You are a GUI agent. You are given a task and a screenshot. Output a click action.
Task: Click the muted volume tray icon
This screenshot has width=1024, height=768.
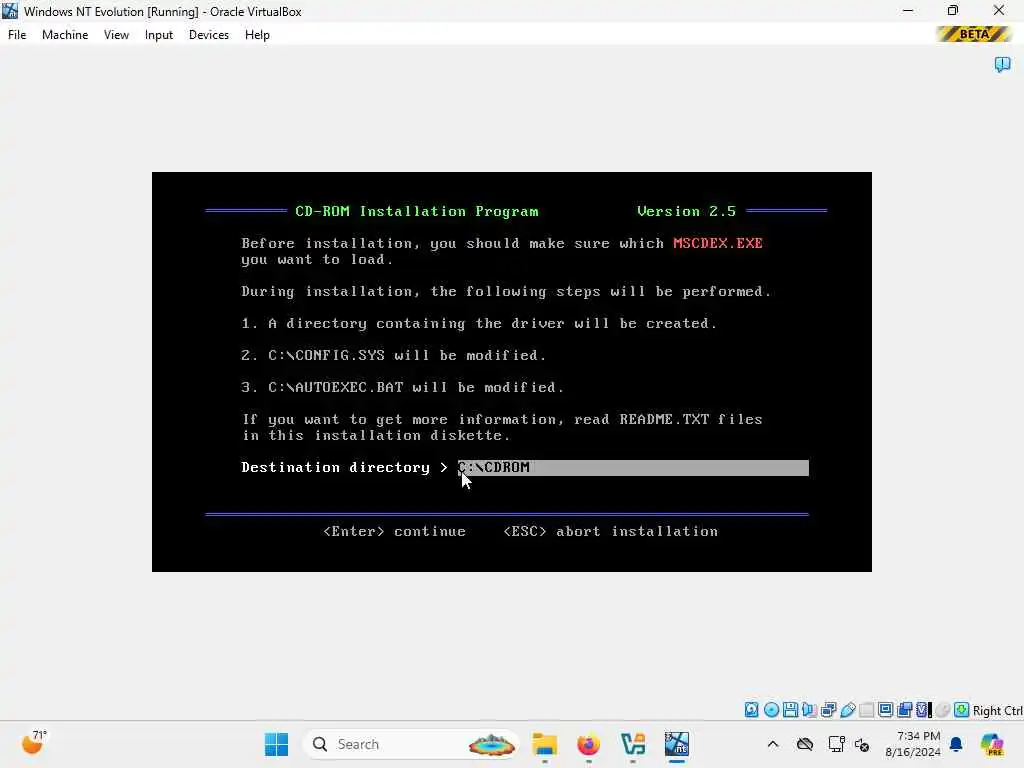[861, 744]
